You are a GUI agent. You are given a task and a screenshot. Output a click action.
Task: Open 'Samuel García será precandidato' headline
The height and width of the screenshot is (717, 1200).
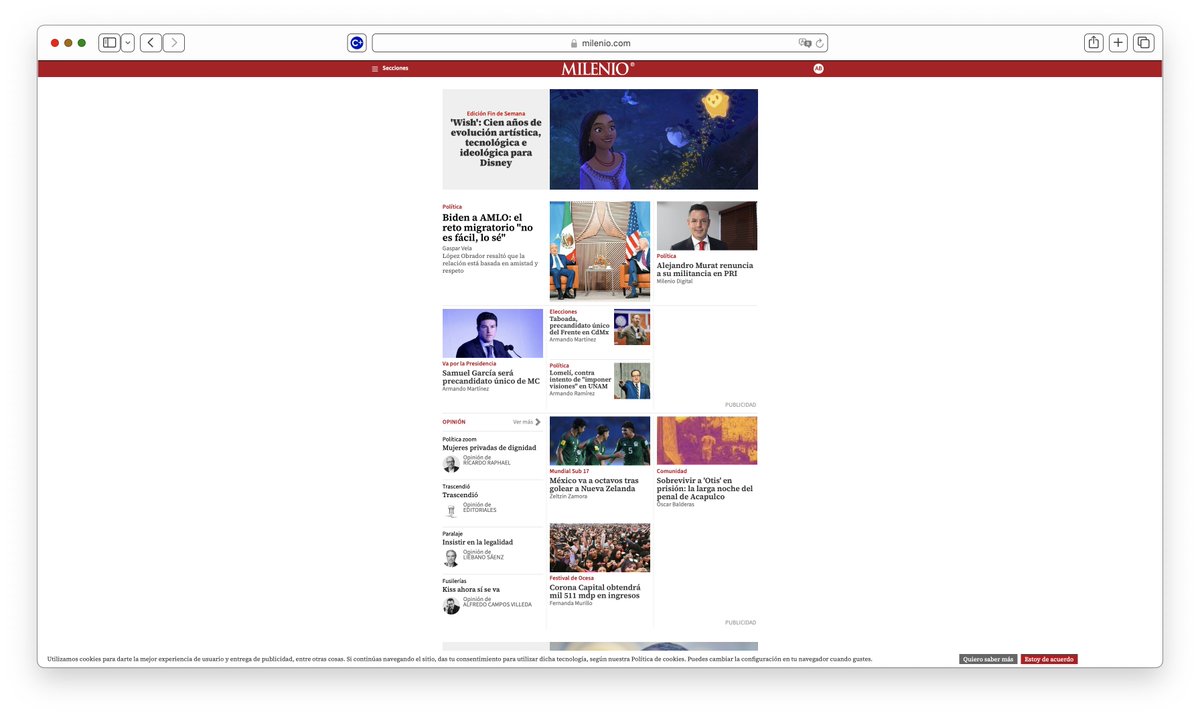491,377
